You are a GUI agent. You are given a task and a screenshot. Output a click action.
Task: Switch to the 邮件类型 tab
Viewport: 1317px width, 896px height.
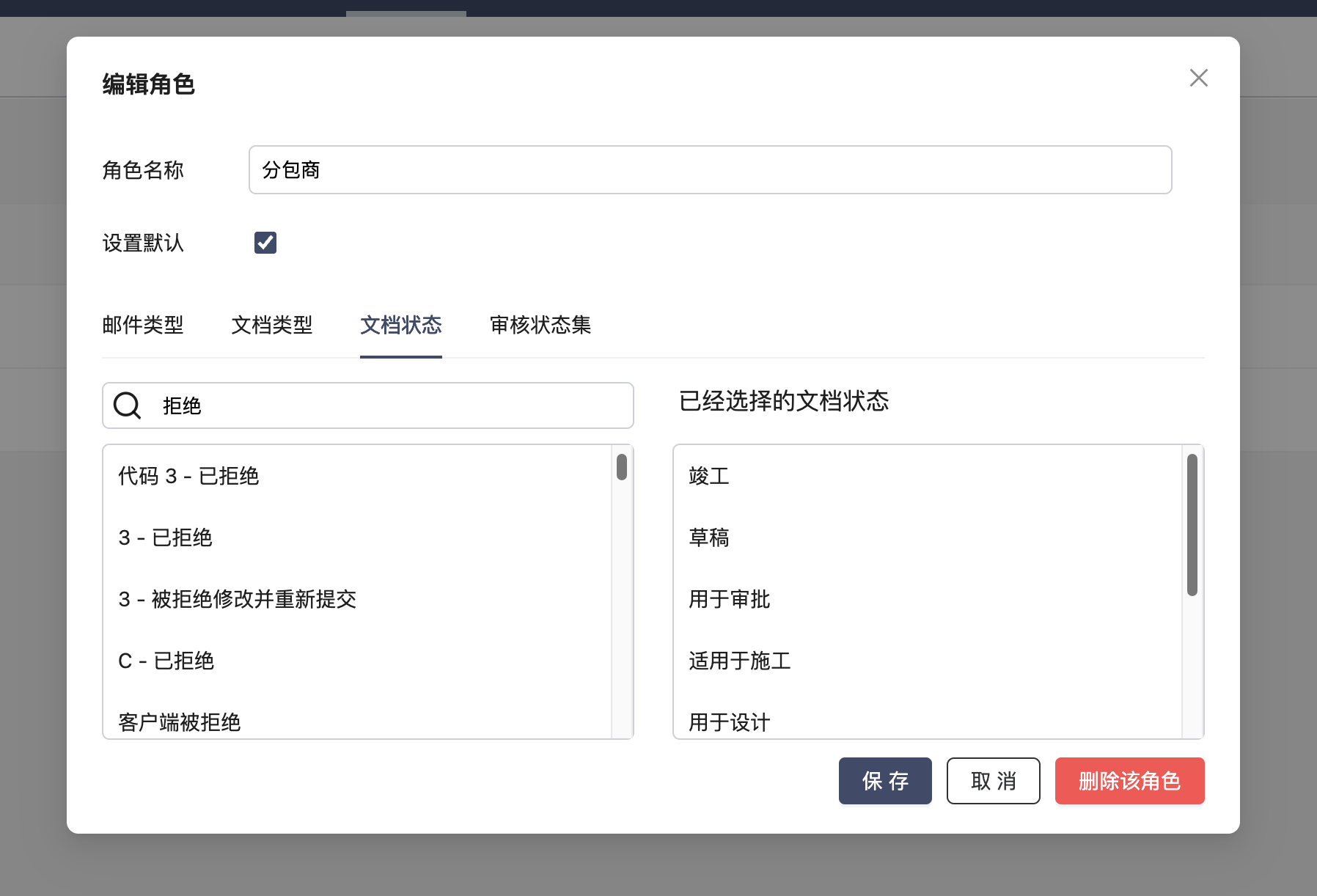(x=143, y=325)
